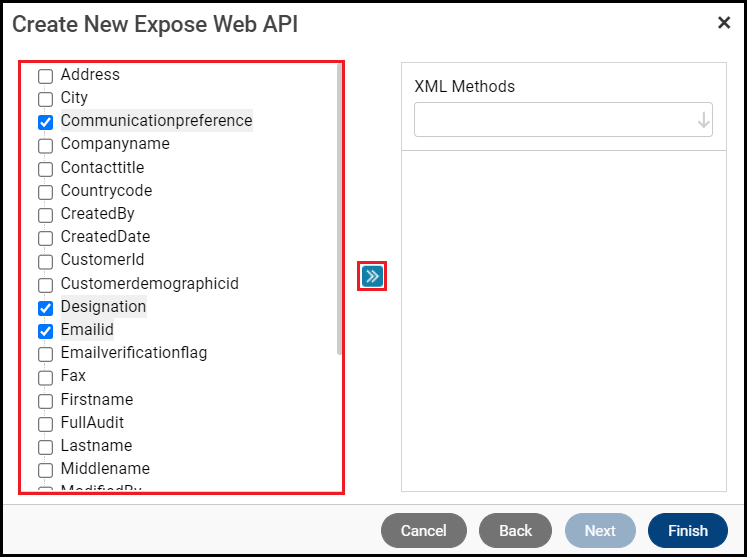747x557 pixels.
Task: Select the Contacttitle checkbox
Action: tap(45, 169)
